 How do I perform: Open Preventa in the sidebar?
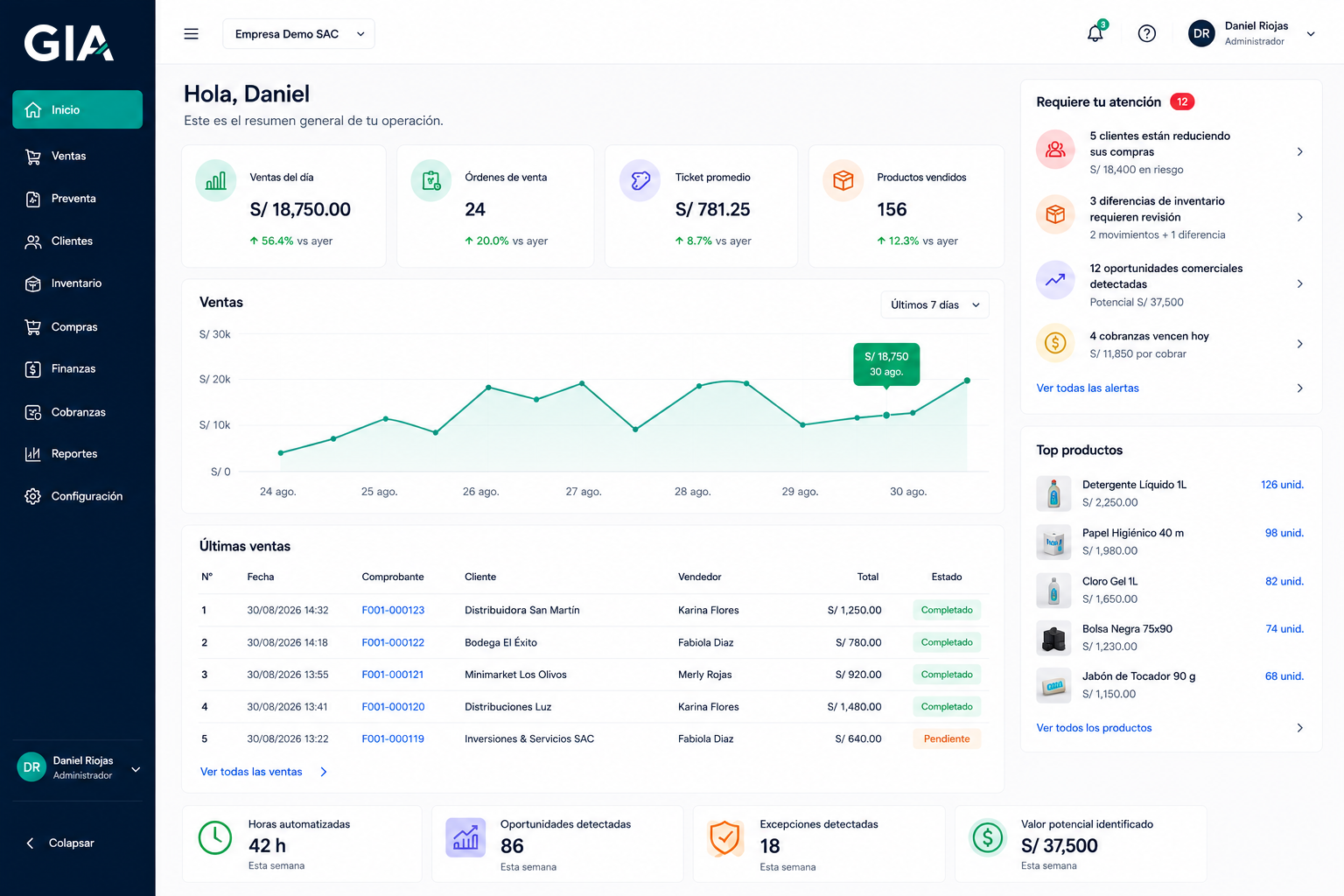(x=77, y=199)
